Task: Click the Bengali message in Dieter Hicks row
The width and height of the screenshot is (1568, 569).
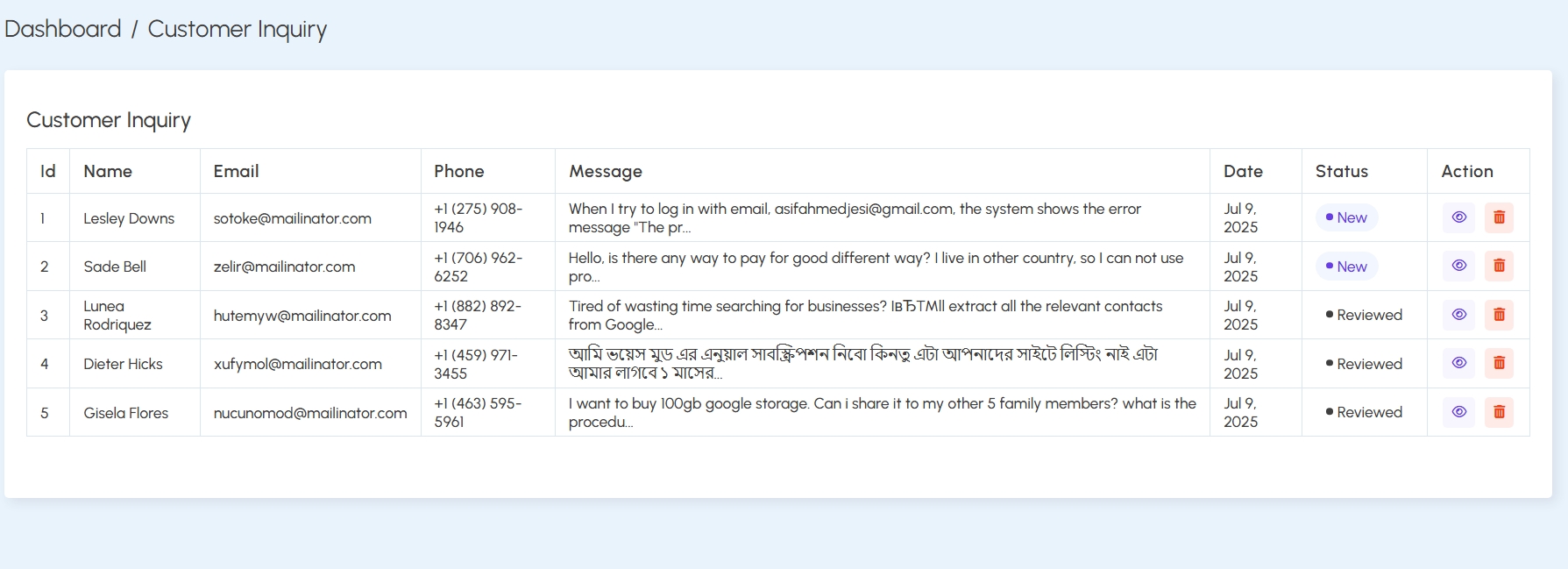Action: pos(863,364)
